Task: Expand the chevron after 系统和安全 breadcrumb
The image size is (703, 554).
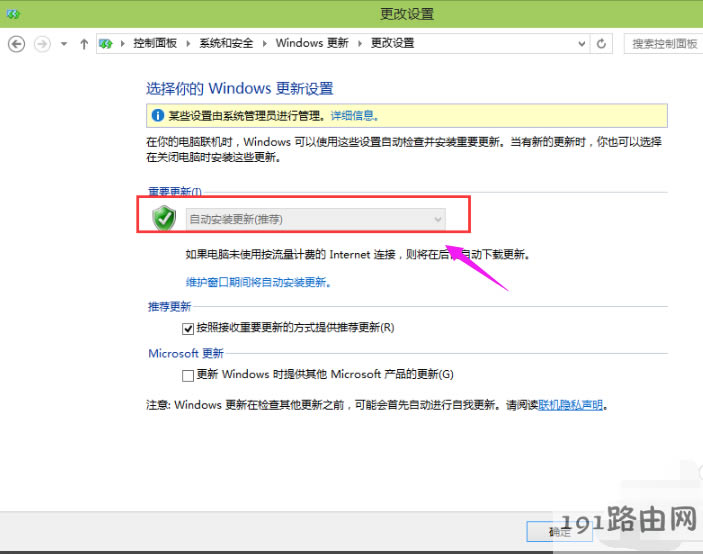Action: tap(265, 43)
